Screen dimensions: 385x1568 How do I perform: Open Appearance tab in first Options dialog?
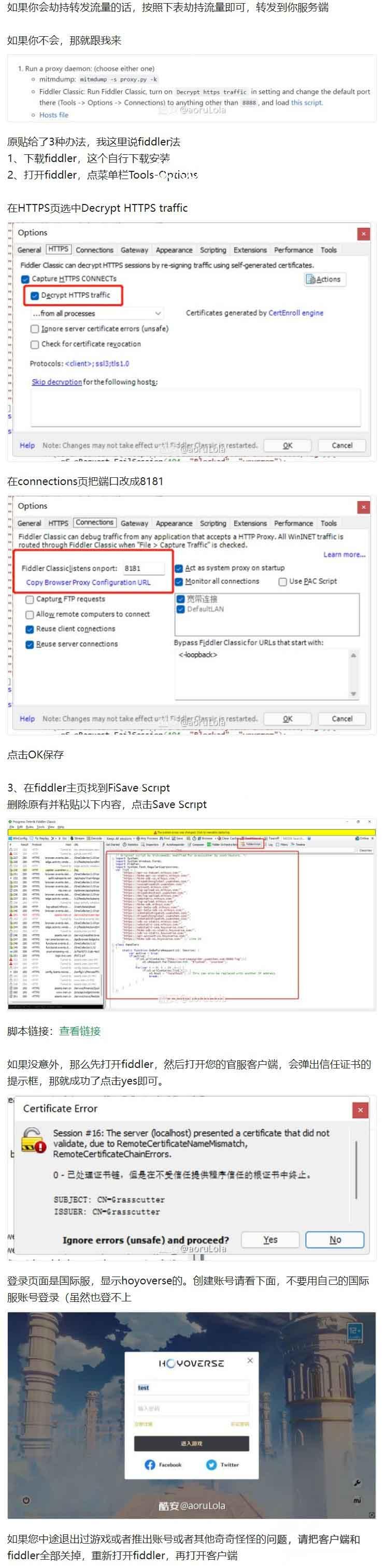(174, 250)
